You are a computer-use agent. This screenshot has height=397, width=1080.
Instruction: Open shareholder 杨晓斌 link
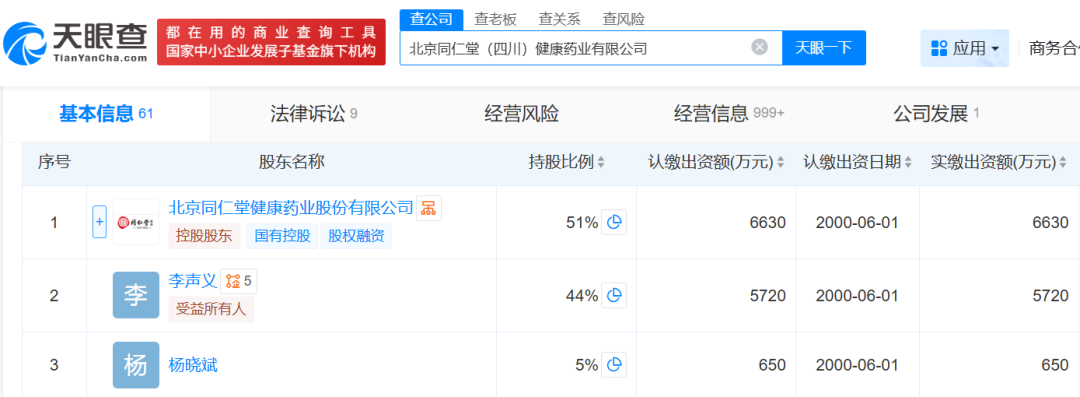pyautogui.click(x=193, y=365)
